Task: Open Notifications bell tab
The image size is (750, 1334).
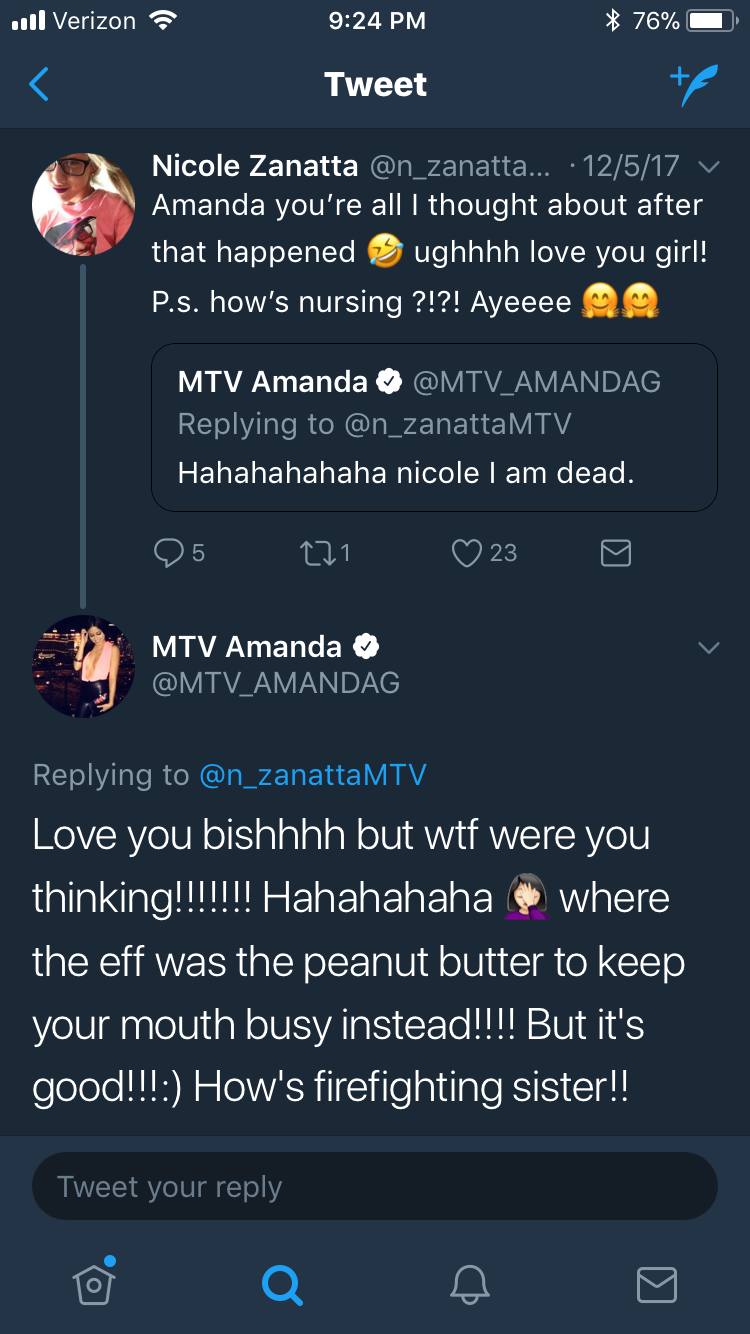Action: (x=469, y=1284)
